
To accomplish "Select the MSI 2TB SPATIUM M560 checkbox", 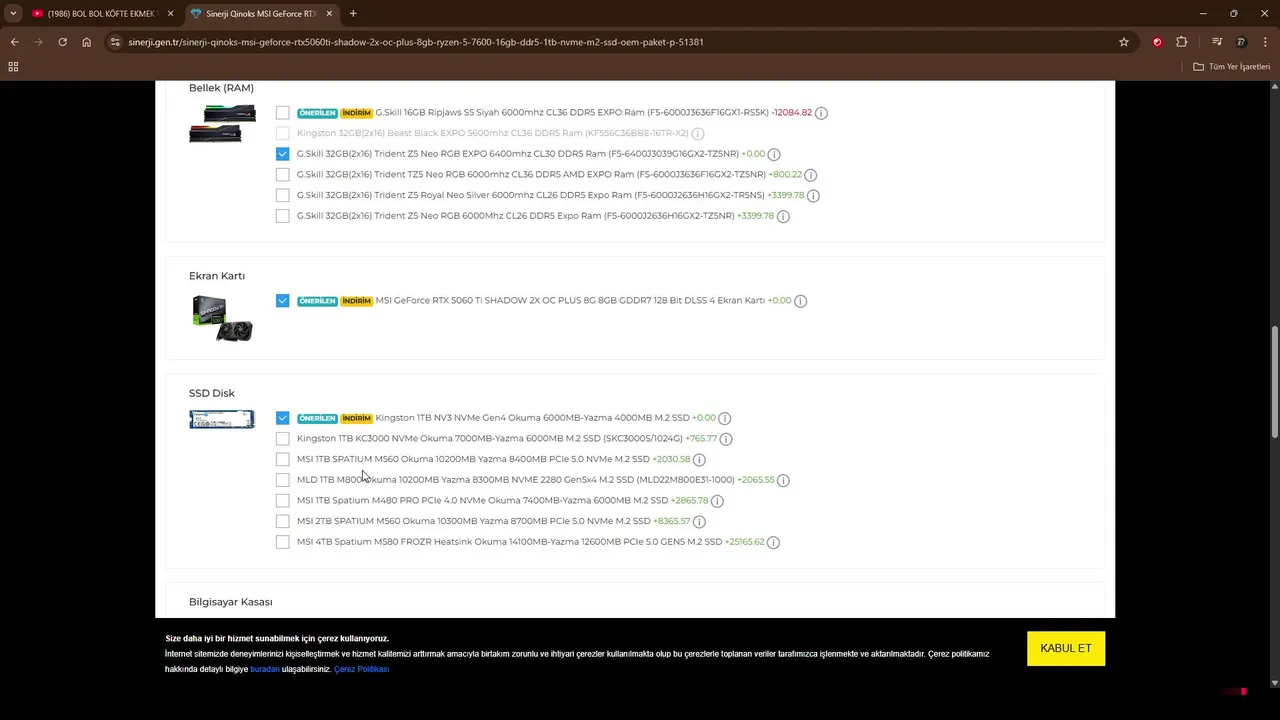I will pyautogui.click(x=283, y=521).
